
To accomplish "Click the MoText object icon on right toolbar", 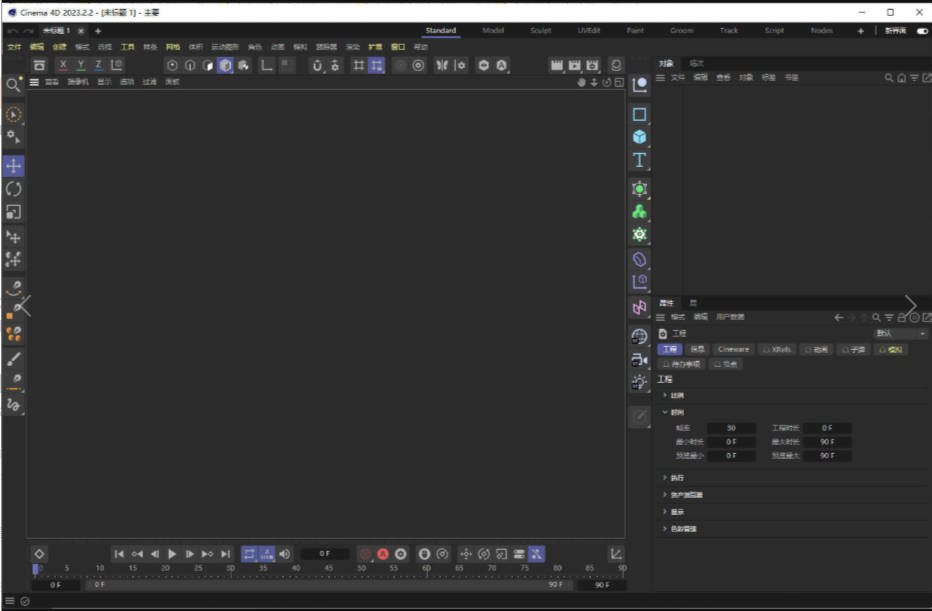I will click(x=638, y=160).
